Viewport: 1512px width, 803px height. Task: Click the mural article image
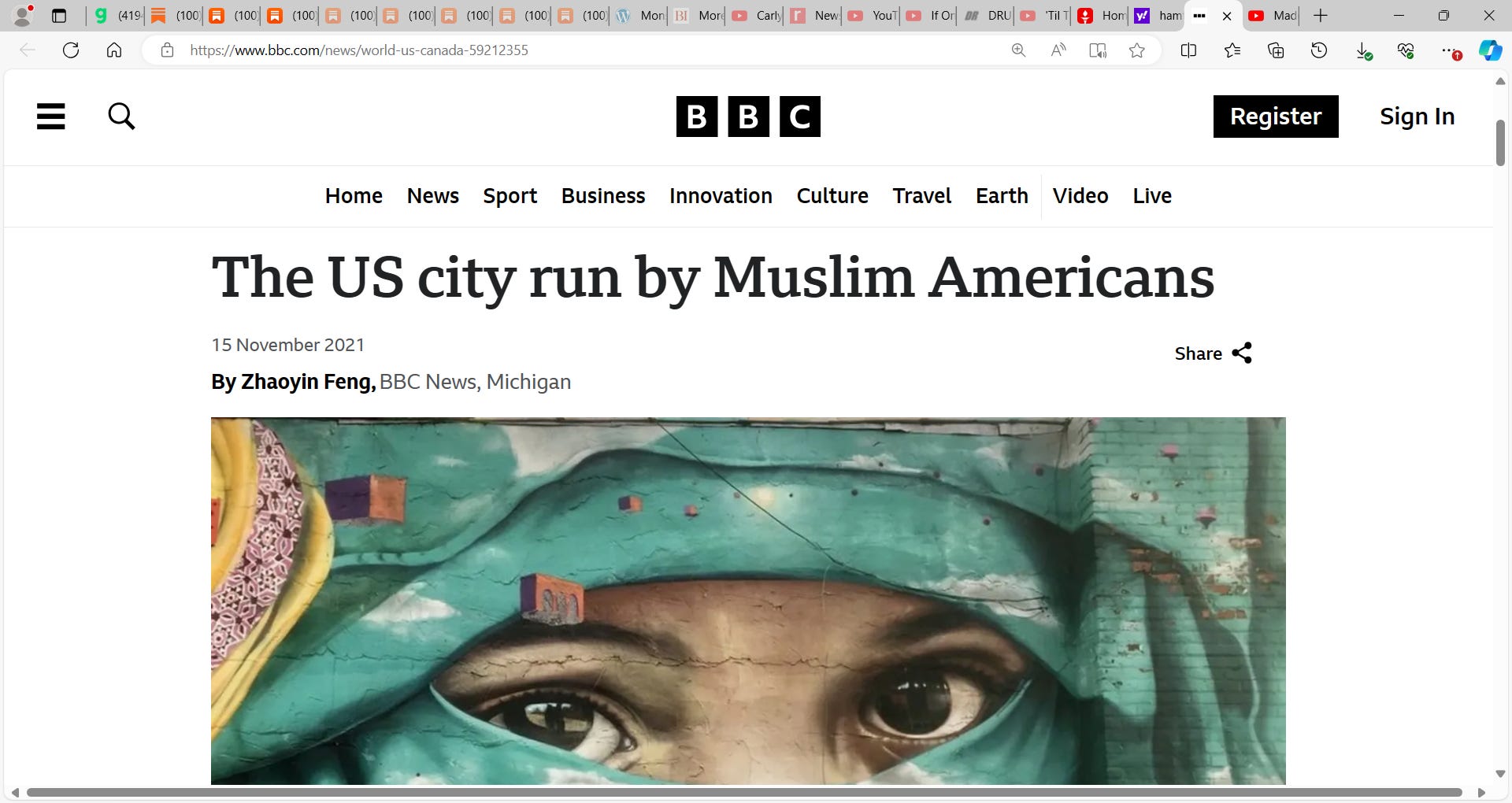coord(748,601)
